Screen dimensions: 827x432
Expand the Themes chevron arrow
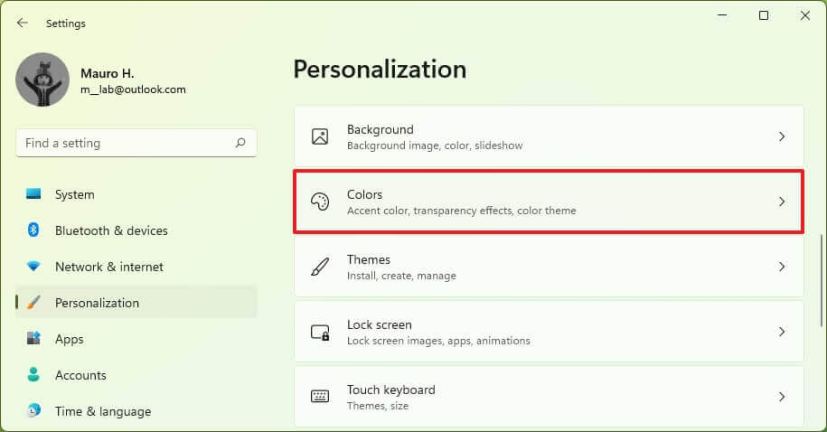tap(782, 267)
